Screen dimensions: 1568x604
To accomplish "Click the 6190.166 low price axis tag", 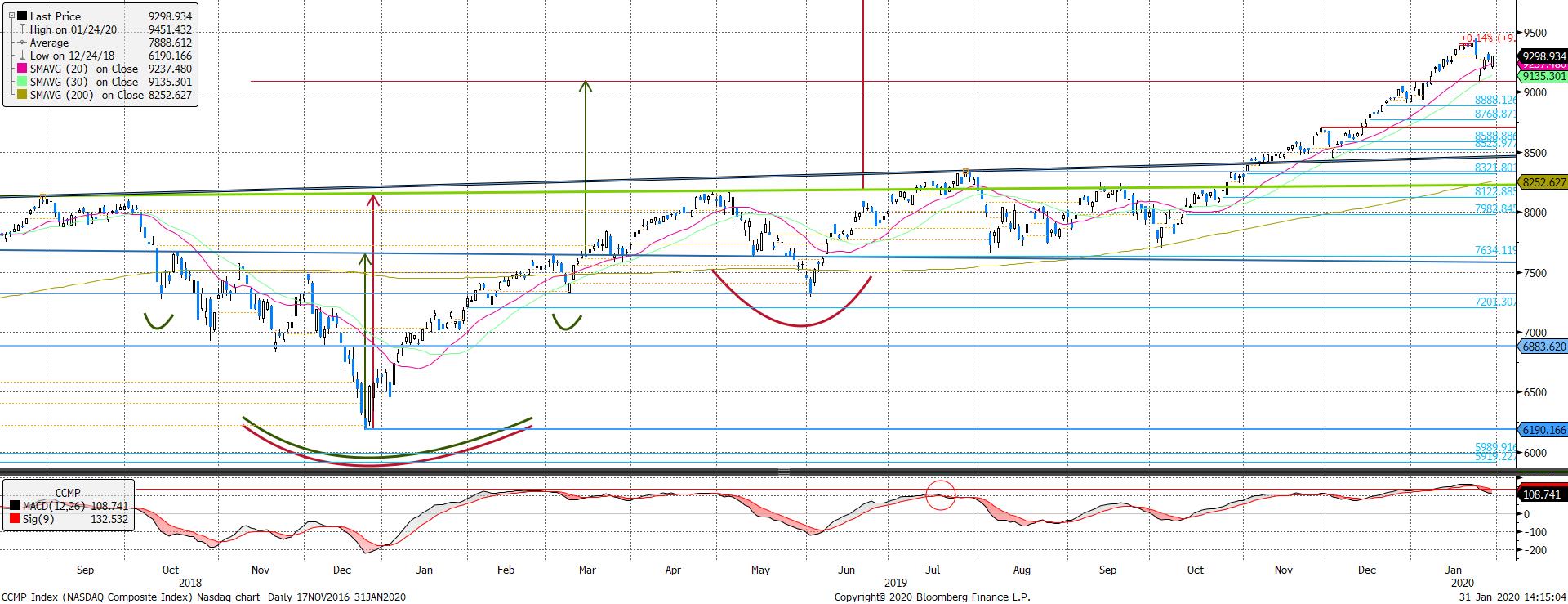I will (x=1541, y=430).
